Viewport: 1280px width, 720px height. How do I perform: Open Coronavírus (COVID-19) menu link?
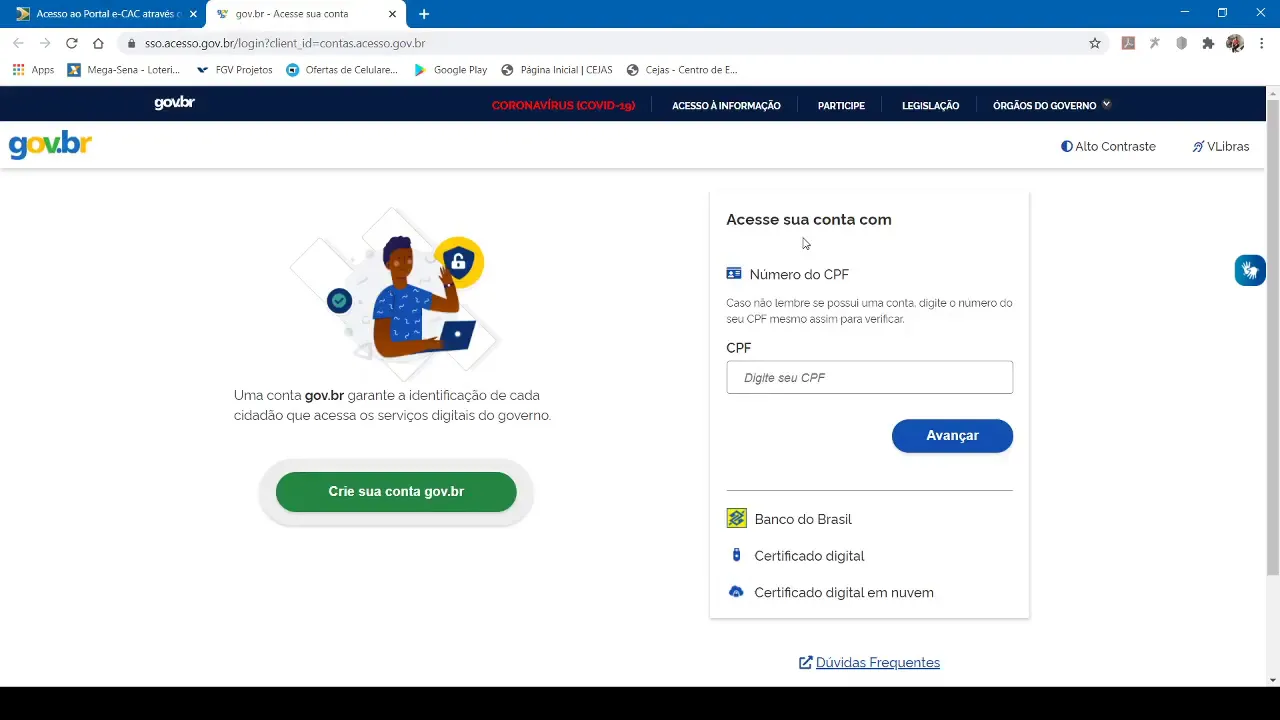point(563,105)
